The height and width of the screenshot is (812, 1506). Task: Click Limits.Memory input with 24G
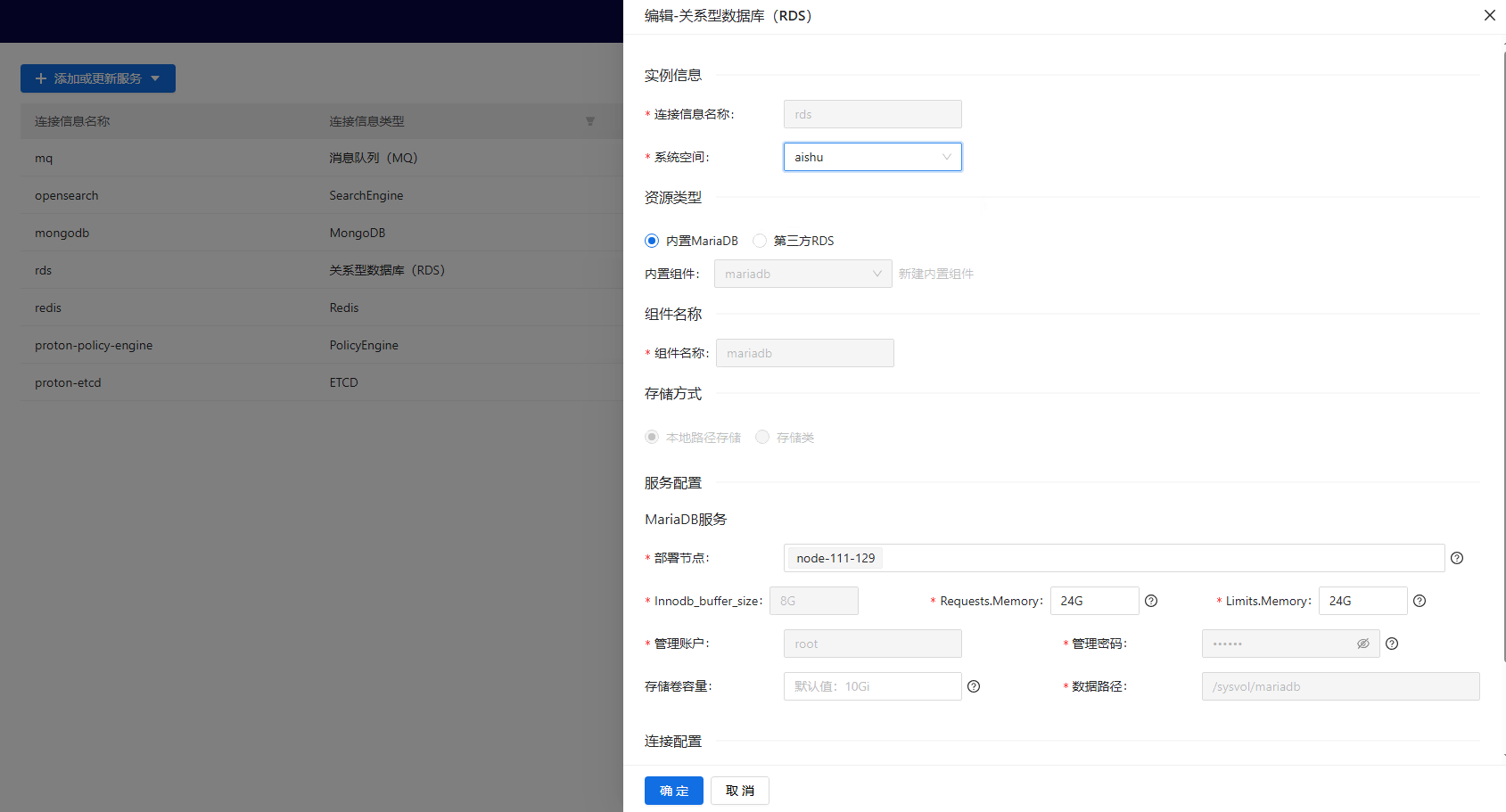pos(1363,601)
